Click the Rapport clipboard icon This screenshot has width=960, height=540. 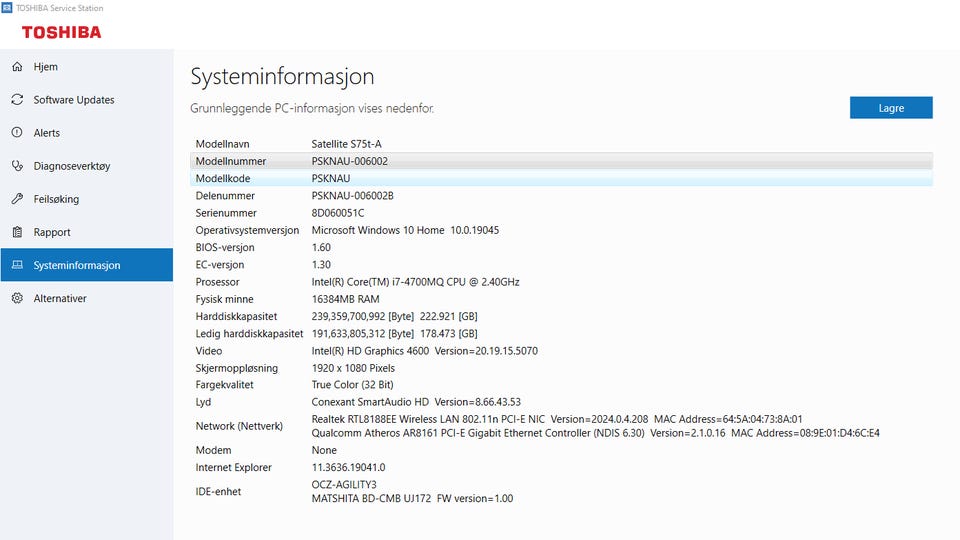pyautogui.click(x=17, y=232)
